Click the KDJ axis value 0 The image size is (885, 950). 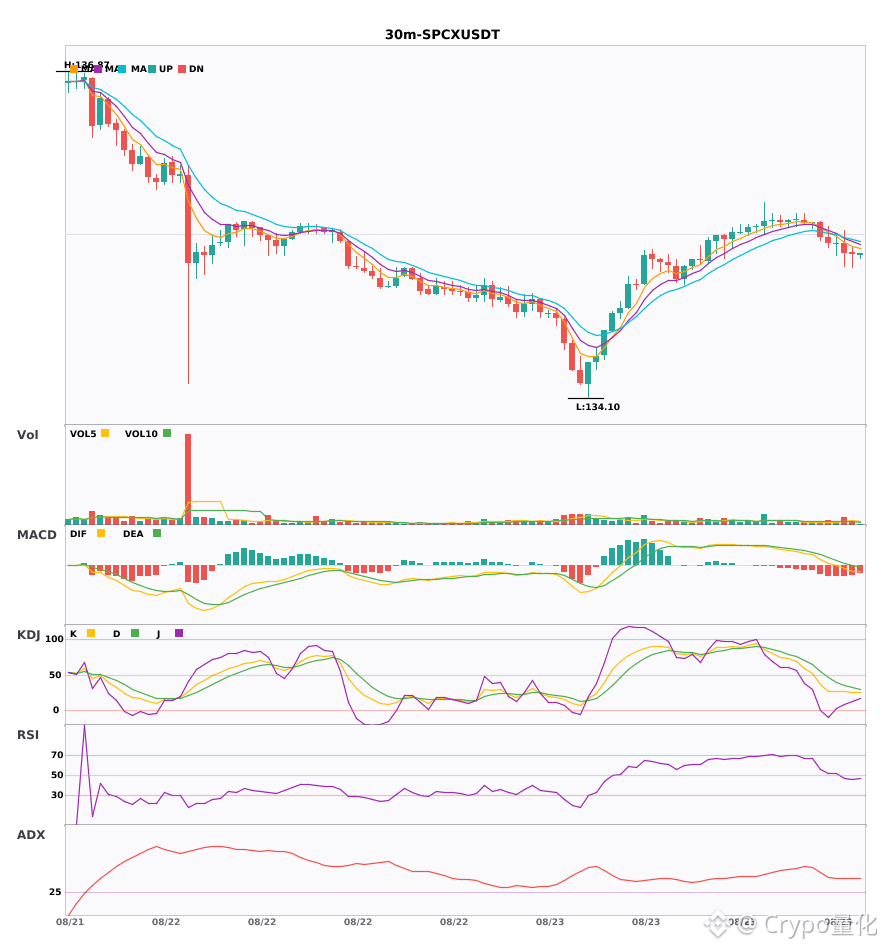pos(56,710)
